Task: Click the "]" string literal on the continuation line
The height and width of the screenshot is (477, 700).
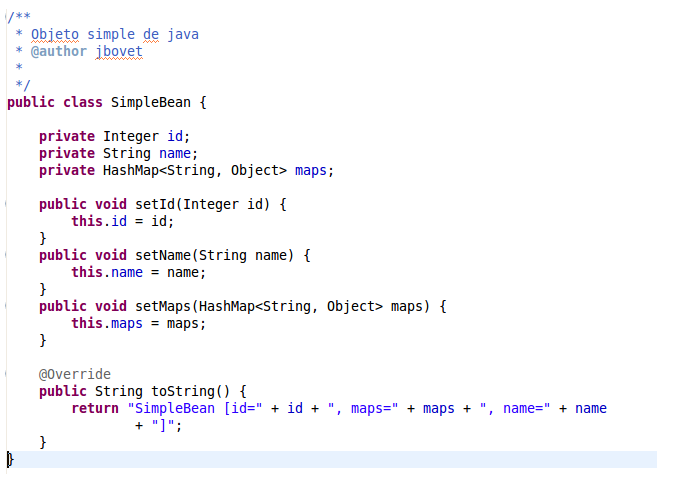Action: point(163,425)
